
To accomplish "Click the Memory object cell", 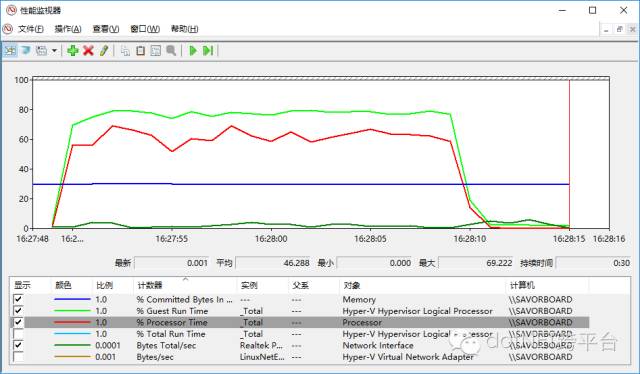I will 359,299.
